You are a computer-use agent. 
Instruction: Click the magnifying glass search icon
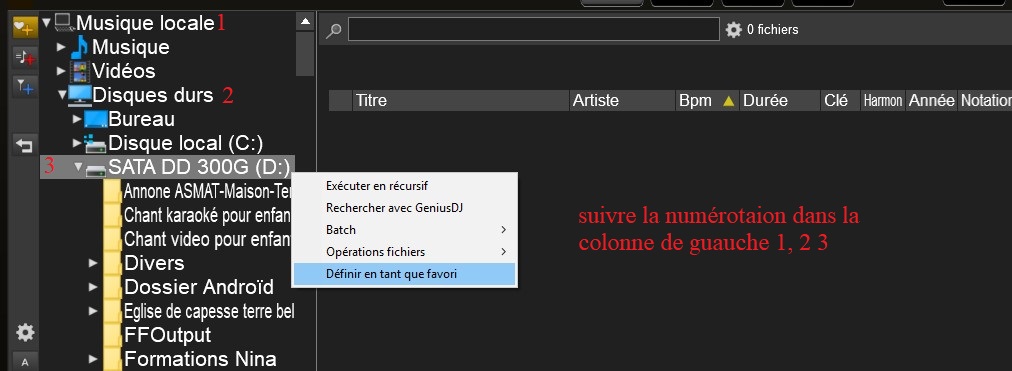pos(333,30)
